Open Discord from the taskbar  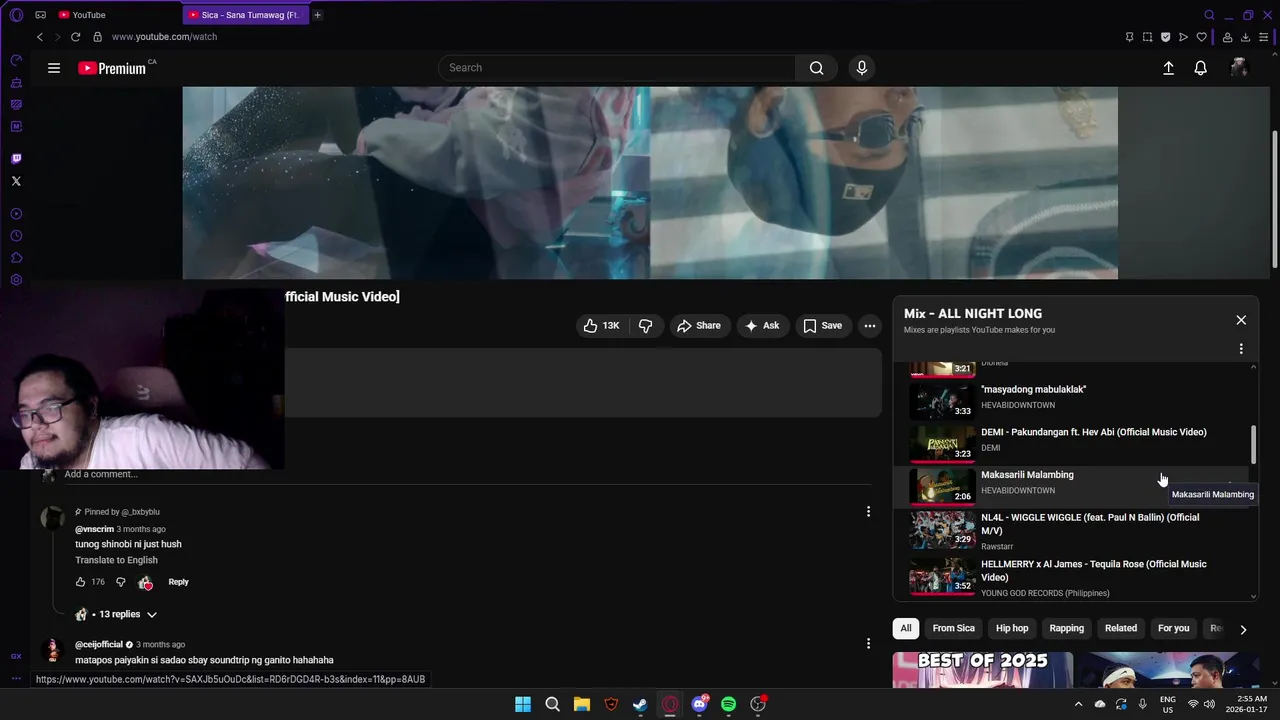[699, 704]
